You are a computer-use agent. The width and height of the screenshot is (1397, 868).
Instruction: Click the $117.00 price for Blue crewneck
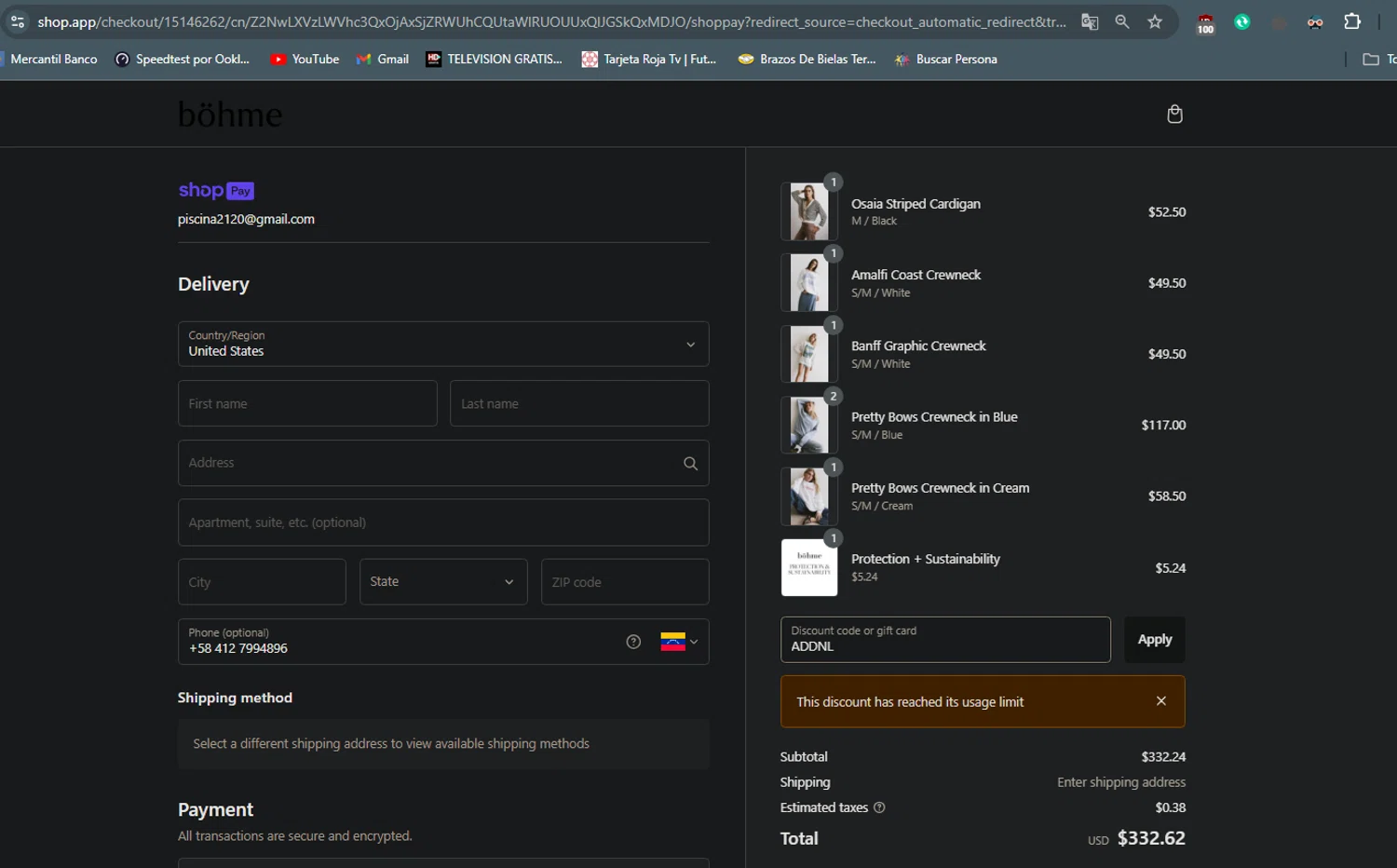(1163, 426)
